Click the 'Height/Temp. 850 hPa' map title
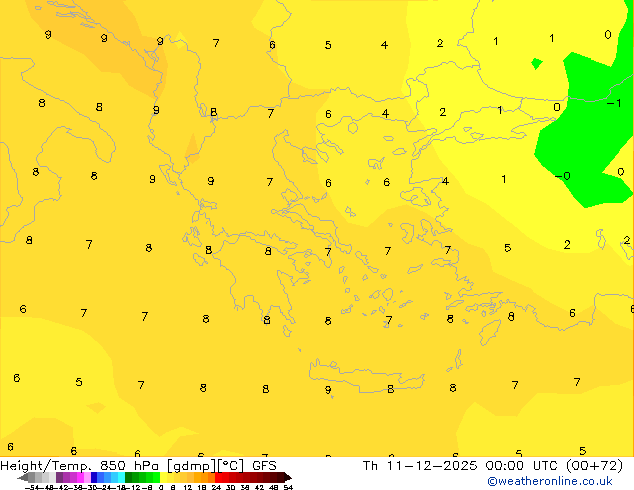 [79, 466]
